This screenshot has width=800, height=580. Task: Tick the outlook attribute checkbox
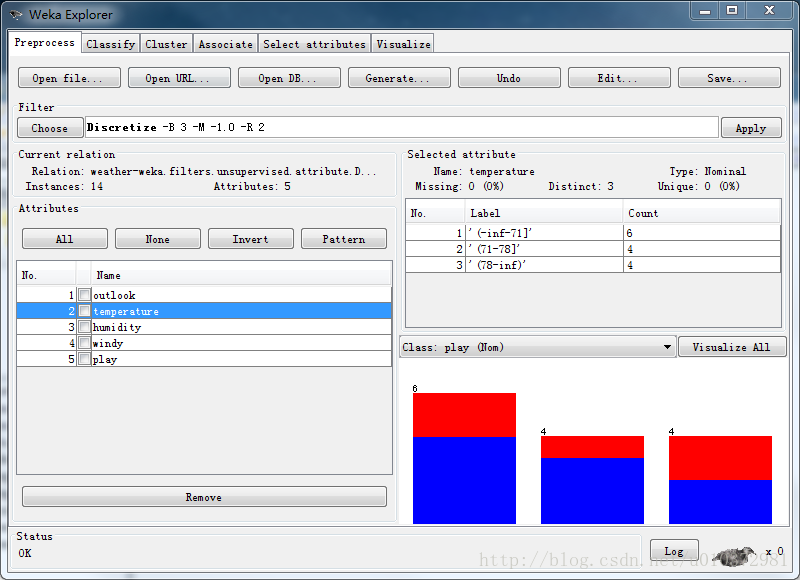(x=85, y=294)
